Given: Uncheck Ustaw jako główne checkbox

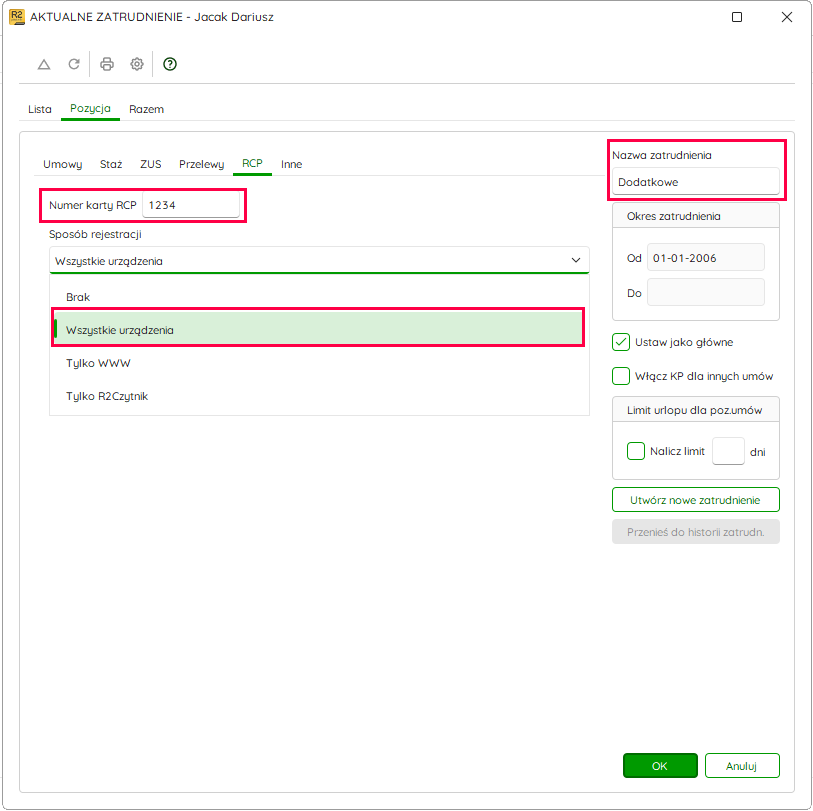Looking at the screenshot, I should 621,342.
